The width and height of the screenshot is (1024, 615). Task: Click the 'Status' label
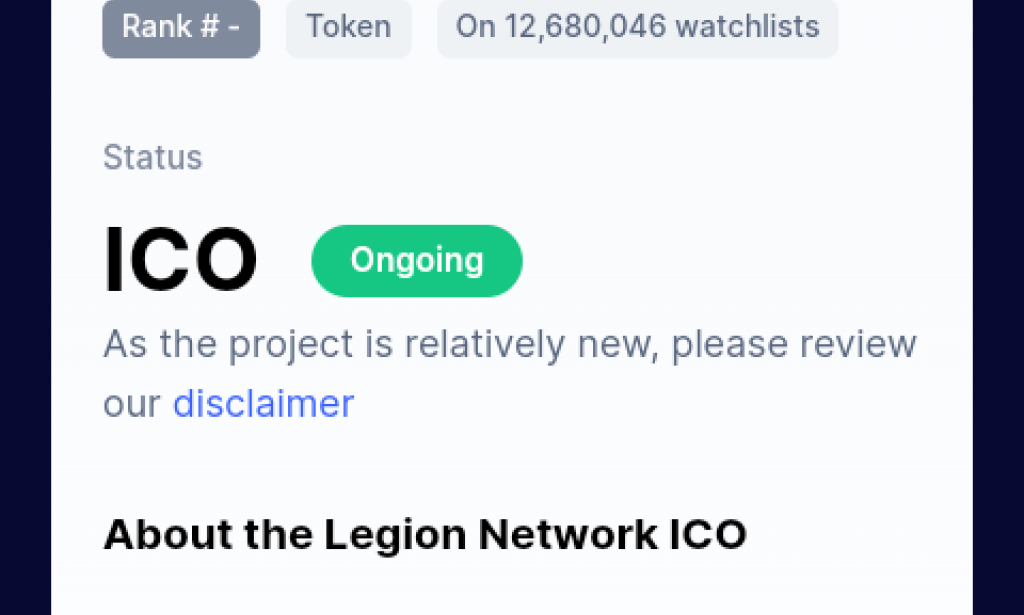[x=152, y=157]
